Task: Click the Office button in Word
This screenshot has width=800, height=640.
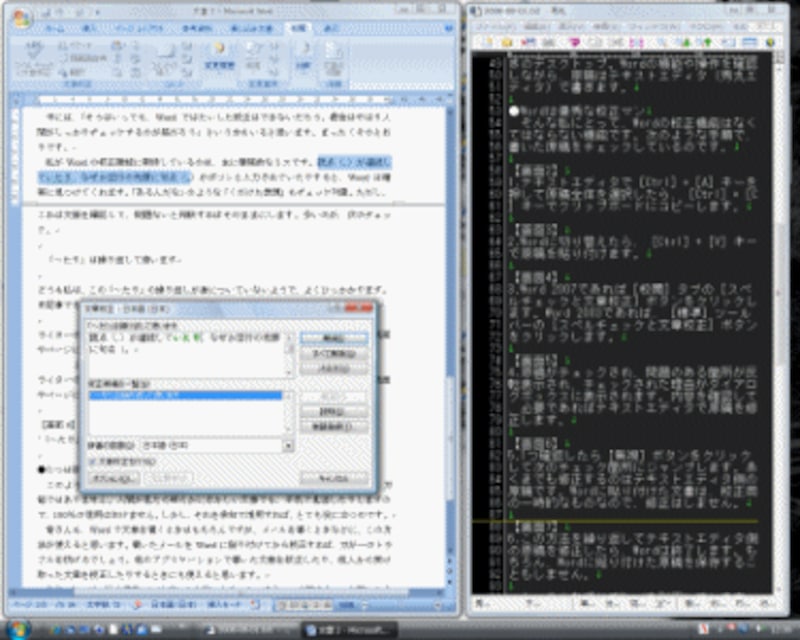Action: tap(20, 18)
